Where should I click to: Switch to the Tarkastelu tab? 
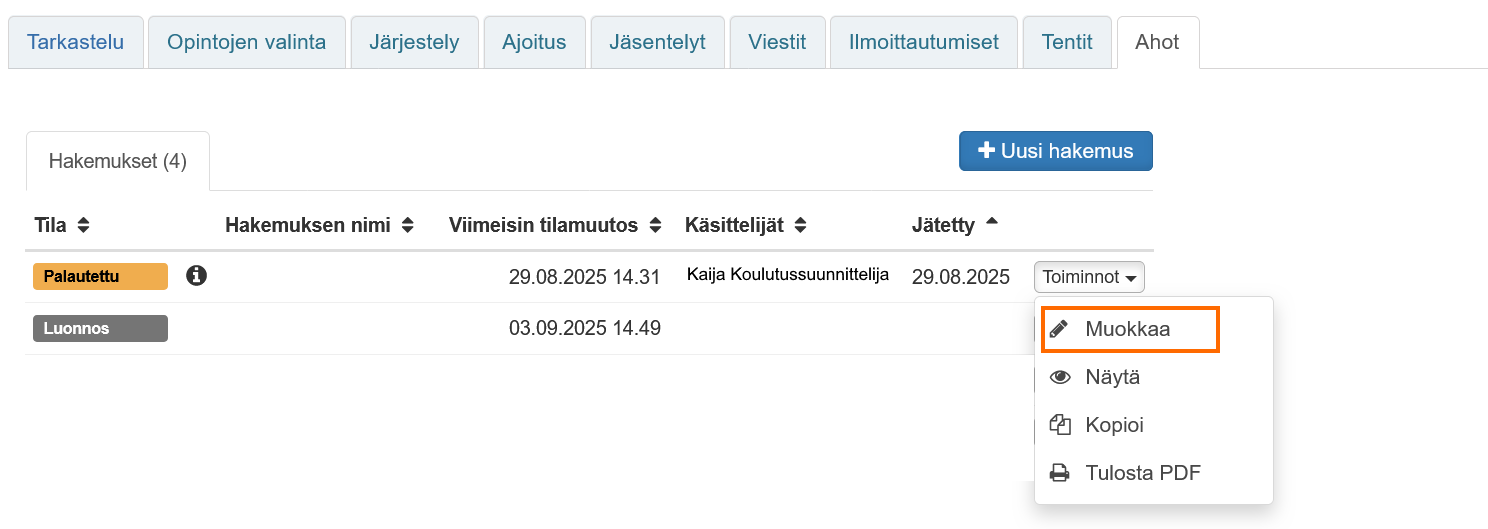(x=76, y=43)
